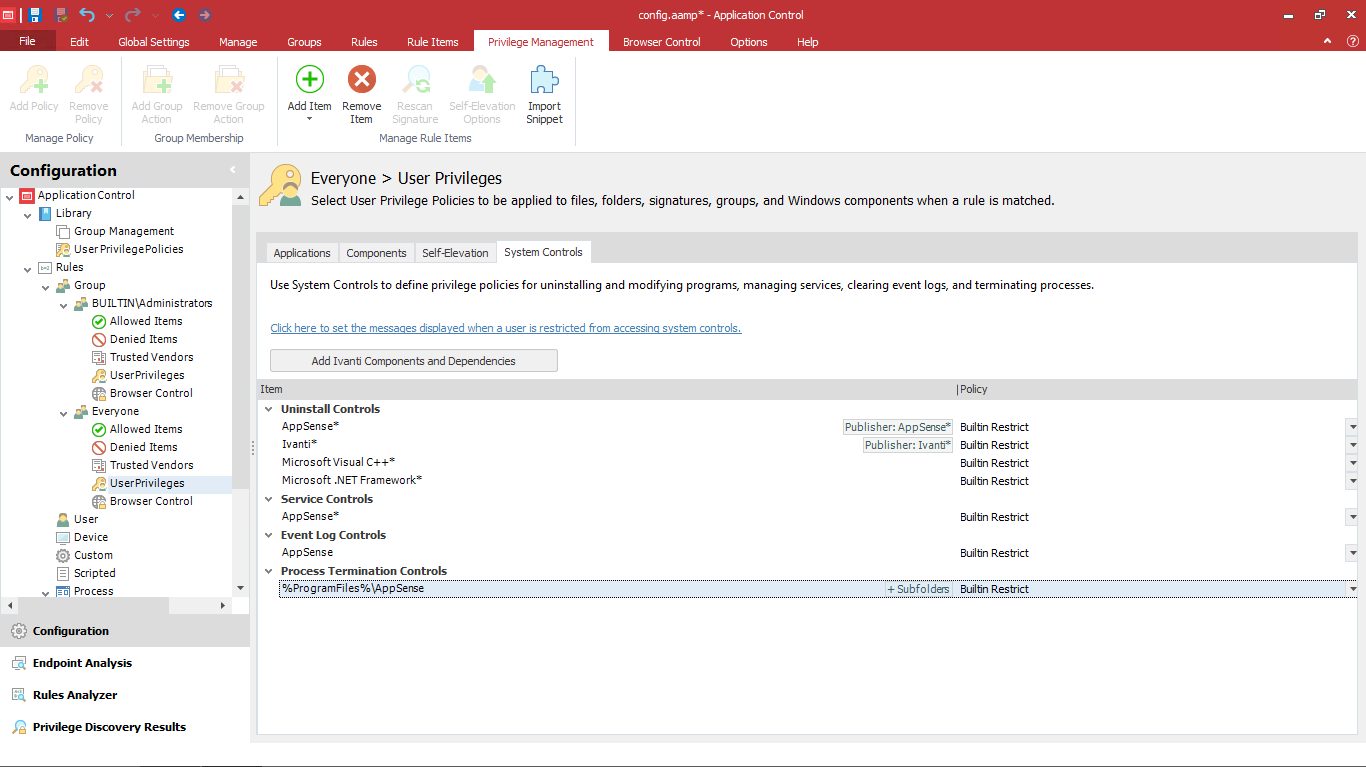Click the Forward navigation arrow icon
Screen dimensions: 1366x767
coord(205,15)
